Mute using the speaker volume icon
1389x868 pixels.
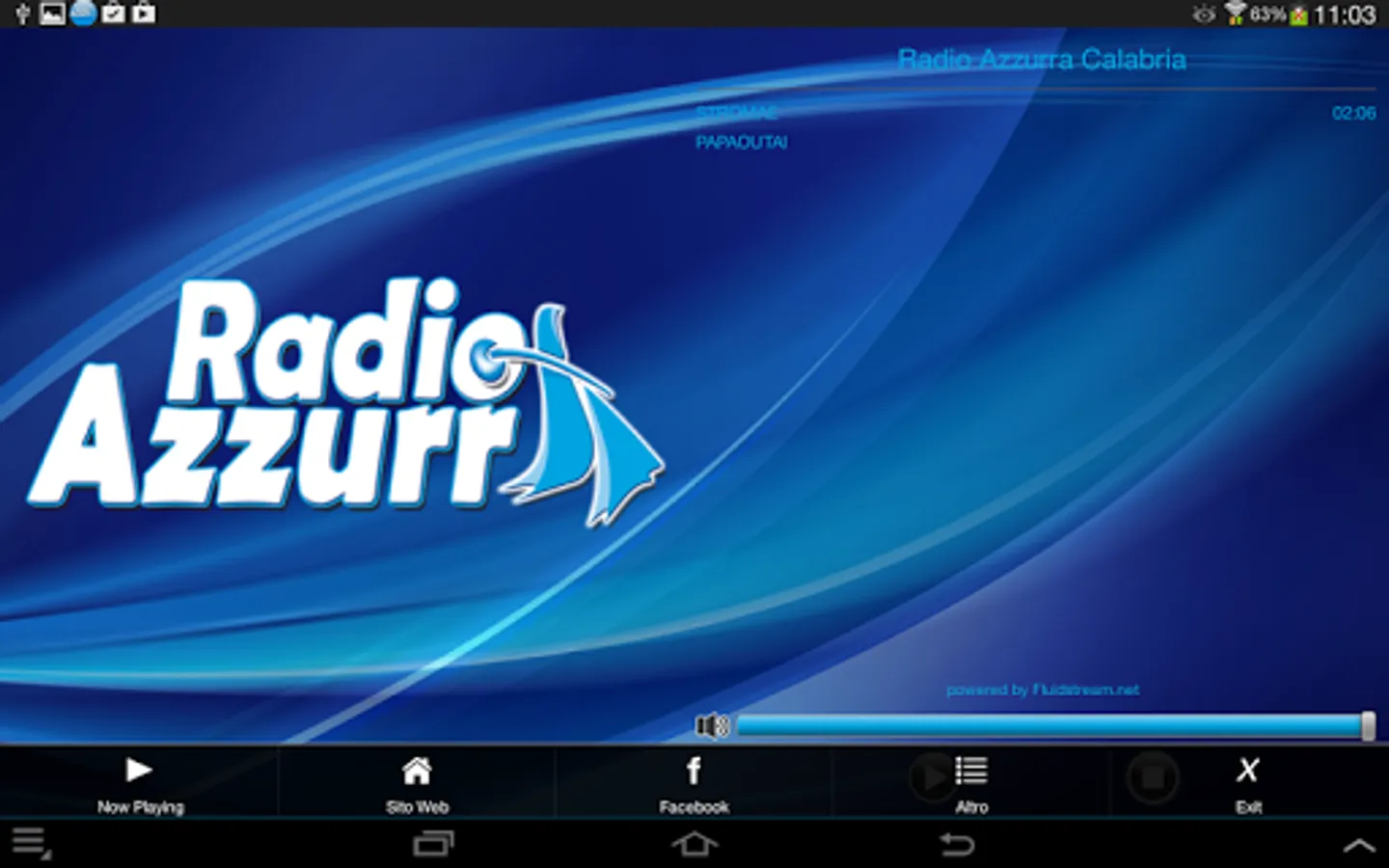[712, 726]
